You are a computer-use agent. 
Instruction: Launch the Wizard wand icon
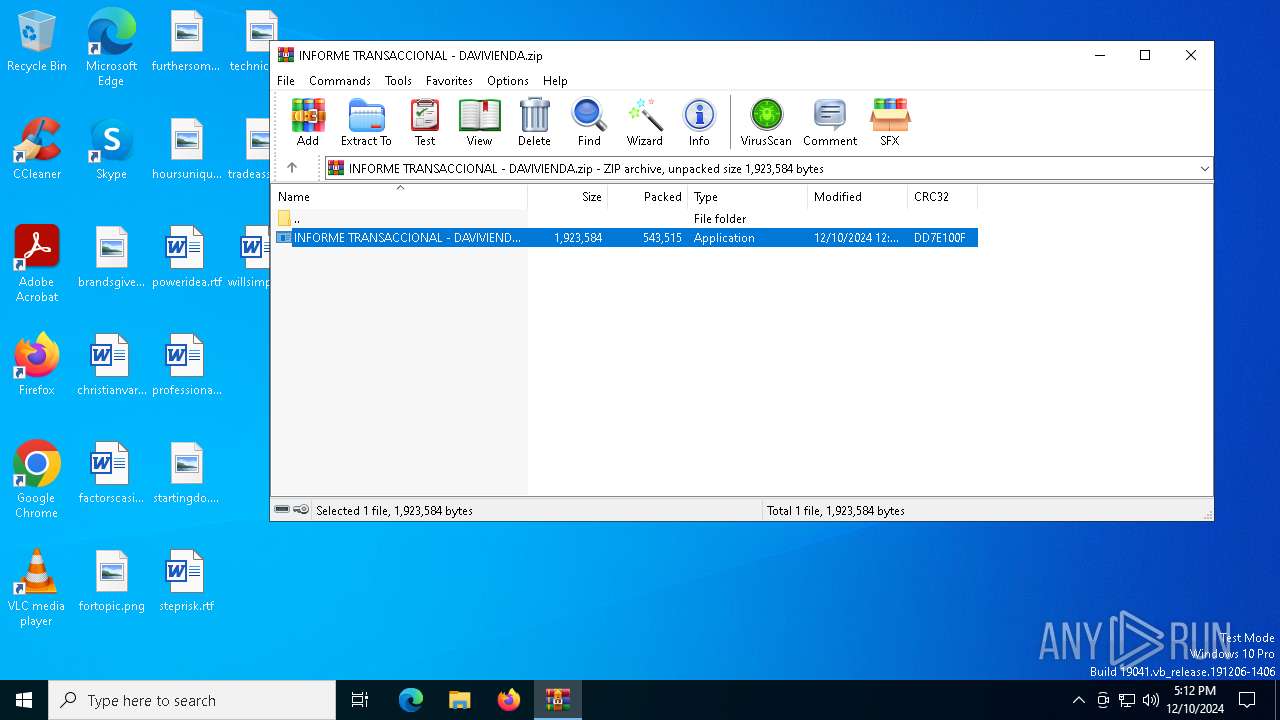click(x=645, y=122)
